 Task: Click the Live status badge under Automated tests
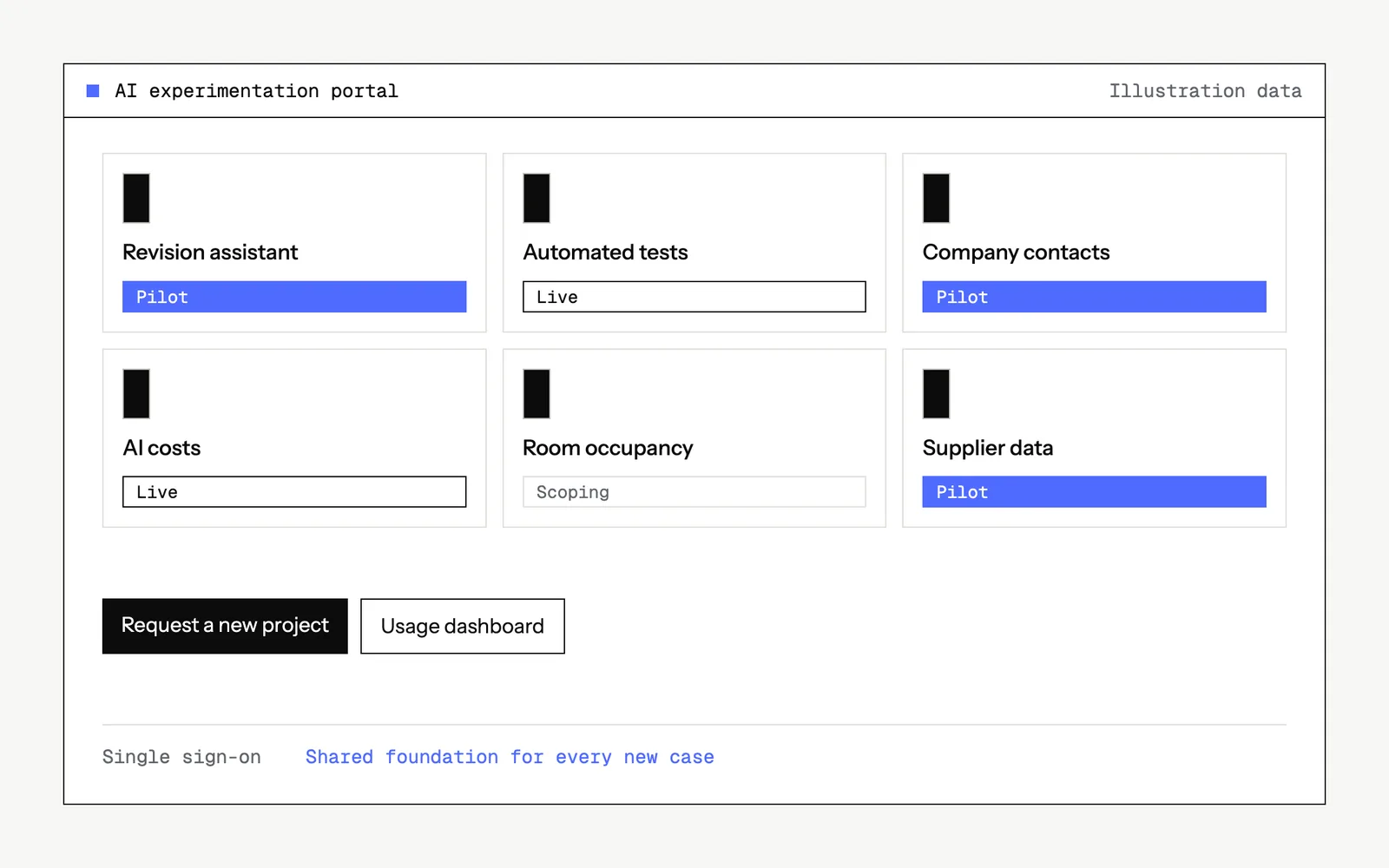pos(694,297)
